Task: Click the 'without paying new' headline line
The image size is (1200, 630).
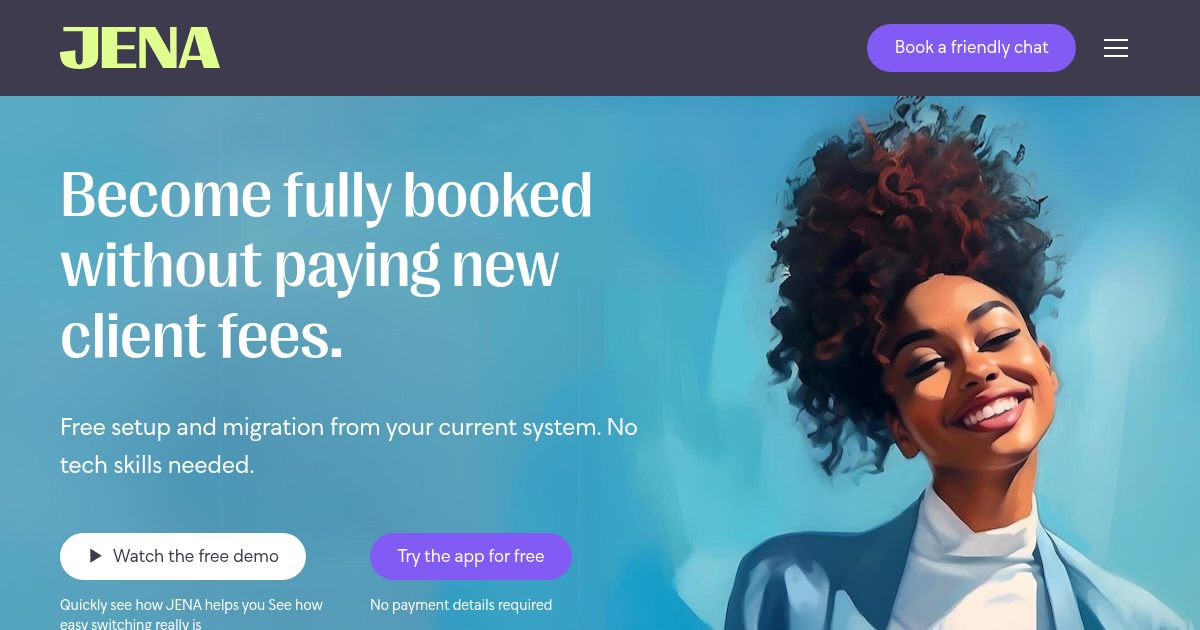Action: (309, 265)
